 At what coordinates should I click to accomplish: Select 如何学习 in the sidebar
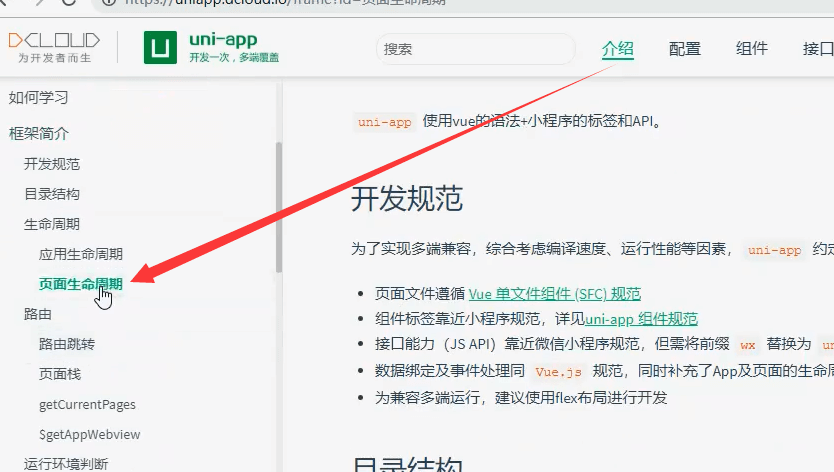click(x=38, y=97)
